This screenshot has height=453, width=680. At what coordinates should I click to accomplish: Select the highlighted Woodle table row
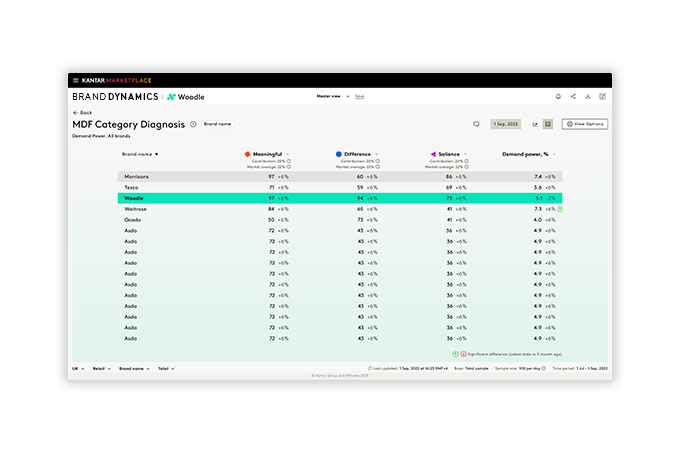click(x=340, y=198)
